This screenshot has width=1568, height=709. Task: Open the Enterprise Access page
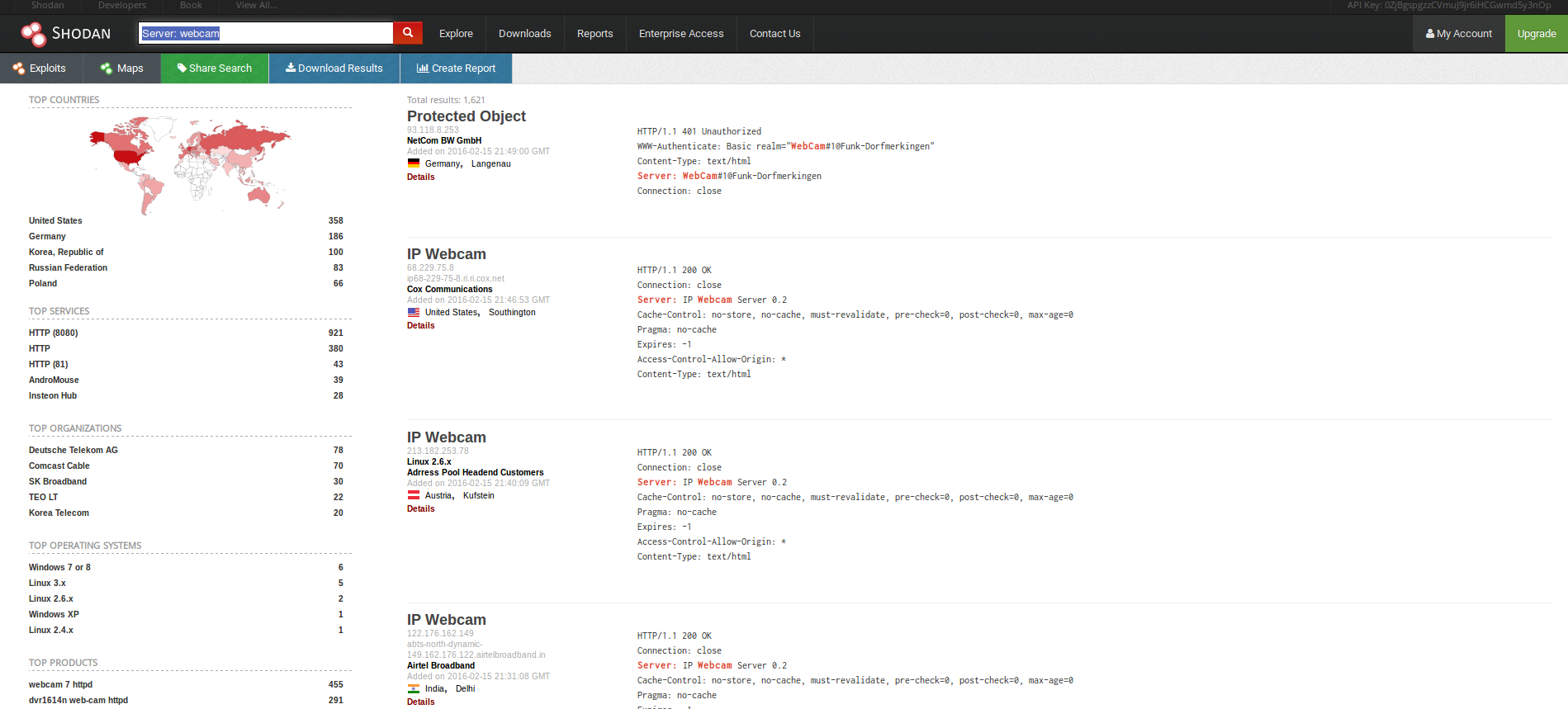tap(681, 34)
